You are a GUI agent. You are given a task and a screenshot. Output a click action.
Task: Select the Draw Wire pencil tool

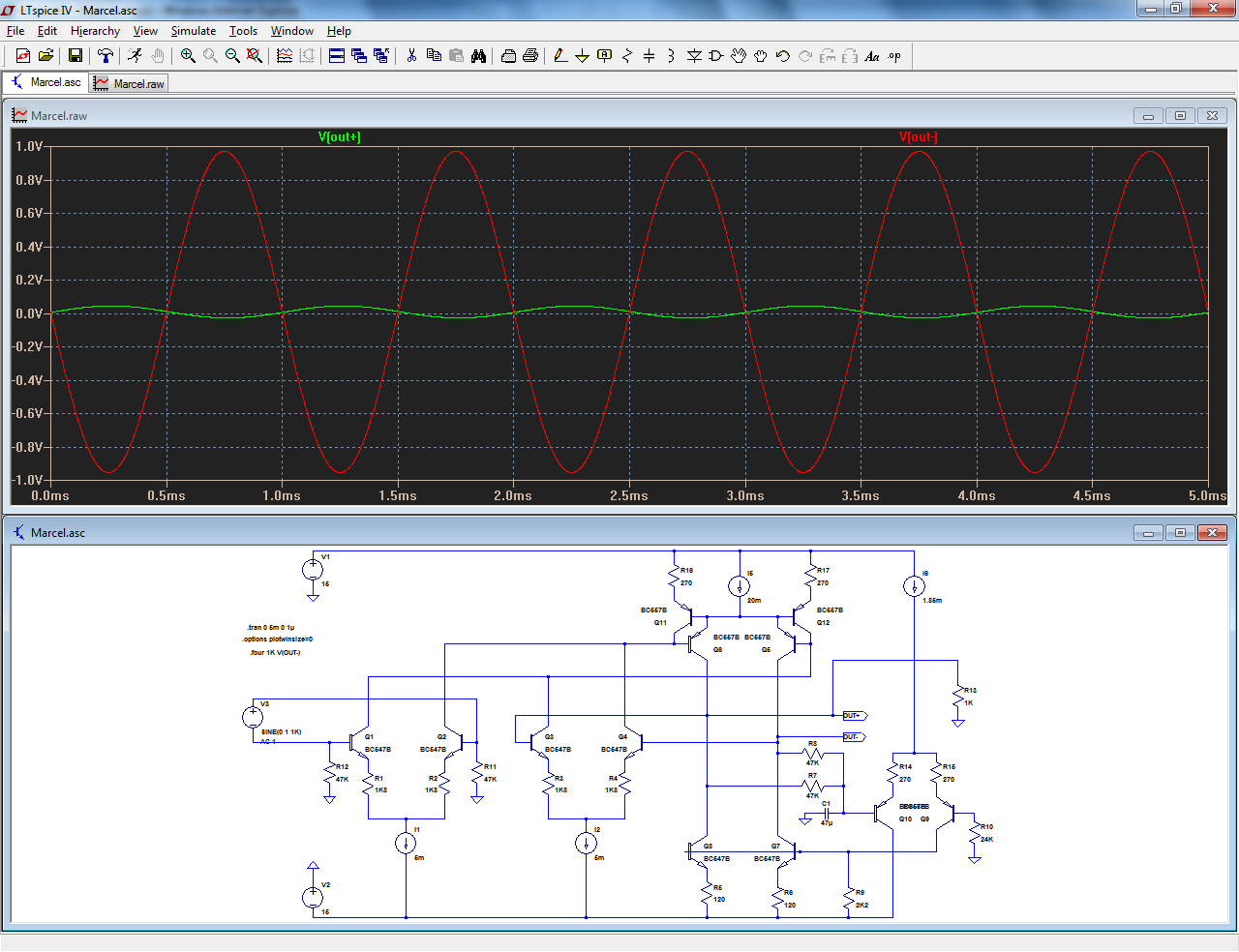point(560,56)
